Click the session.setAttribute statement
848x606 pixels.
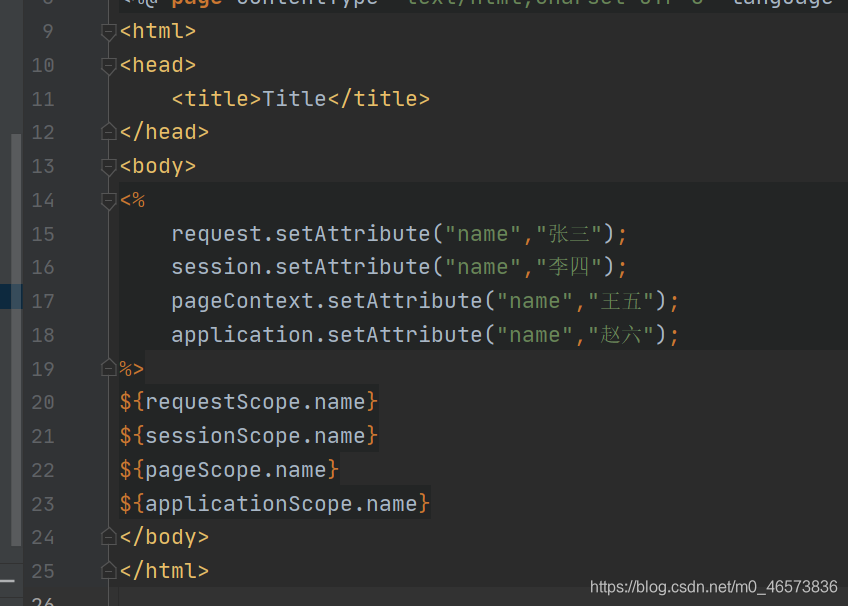(399, 267)
